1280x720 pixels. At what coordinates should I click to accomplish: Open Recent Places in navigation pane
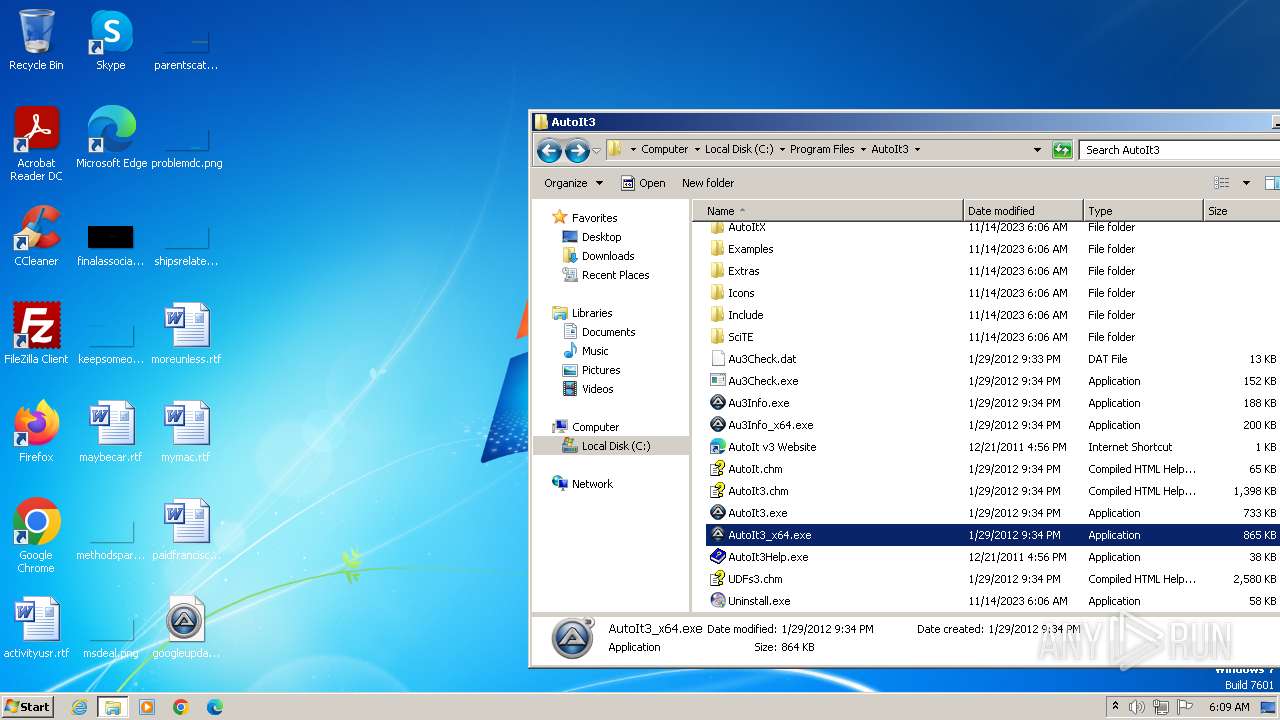click(x=605, y=275)
